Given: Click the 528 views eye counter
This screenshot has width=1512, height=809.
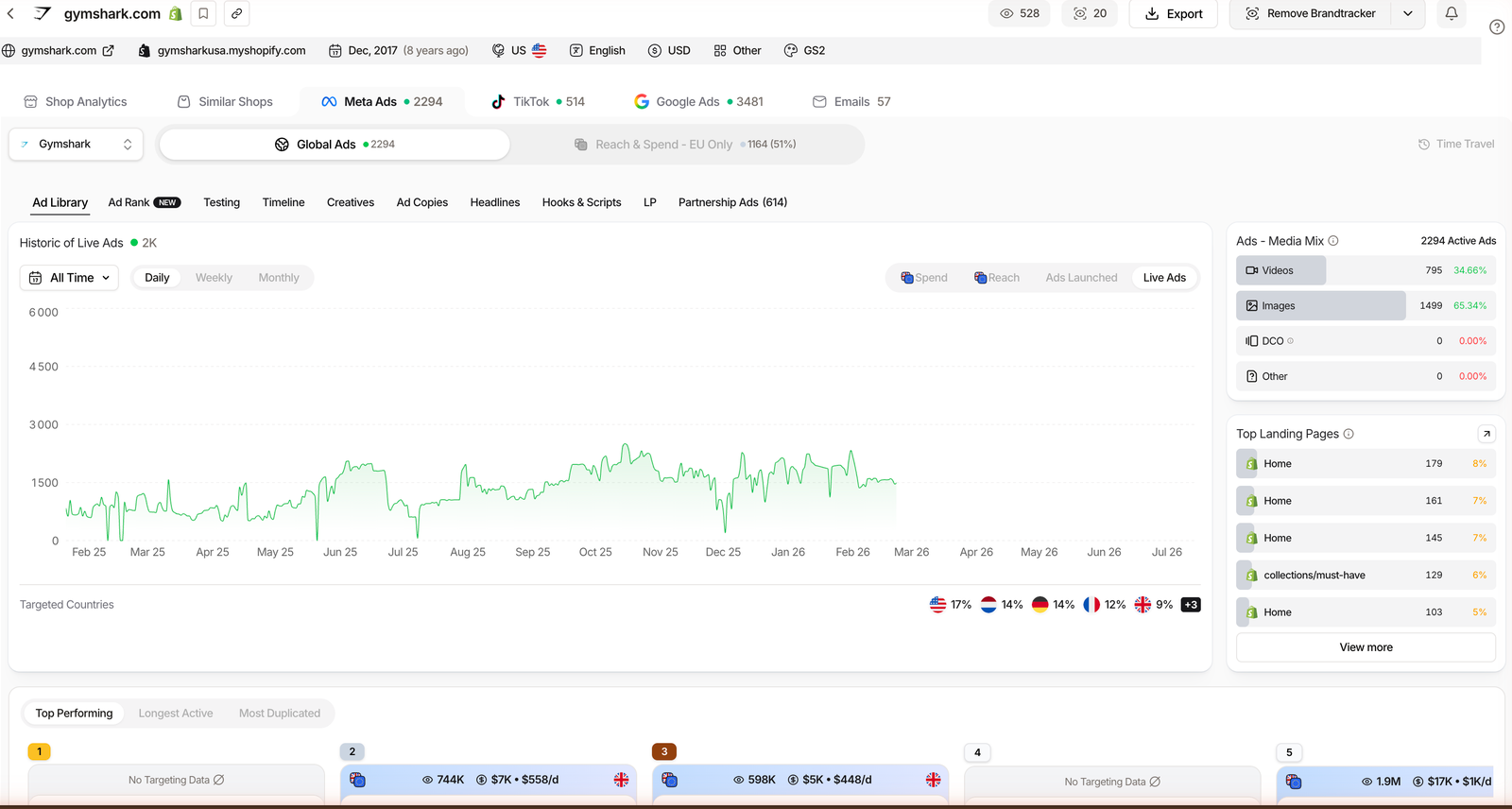Looking at the screenshot, I should 1020,13.
